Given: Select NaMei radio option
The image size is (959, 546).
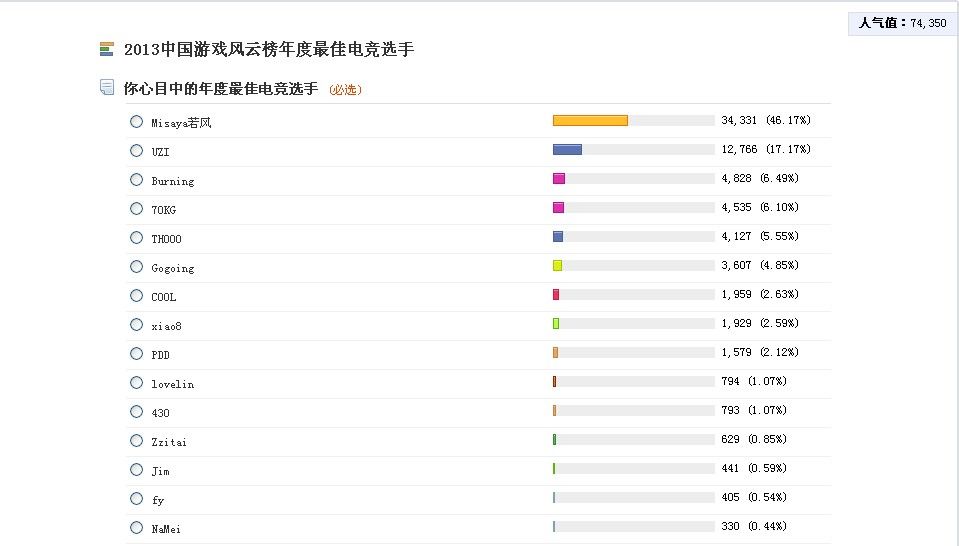Looking at the screenshot, I should click(136, 528).
